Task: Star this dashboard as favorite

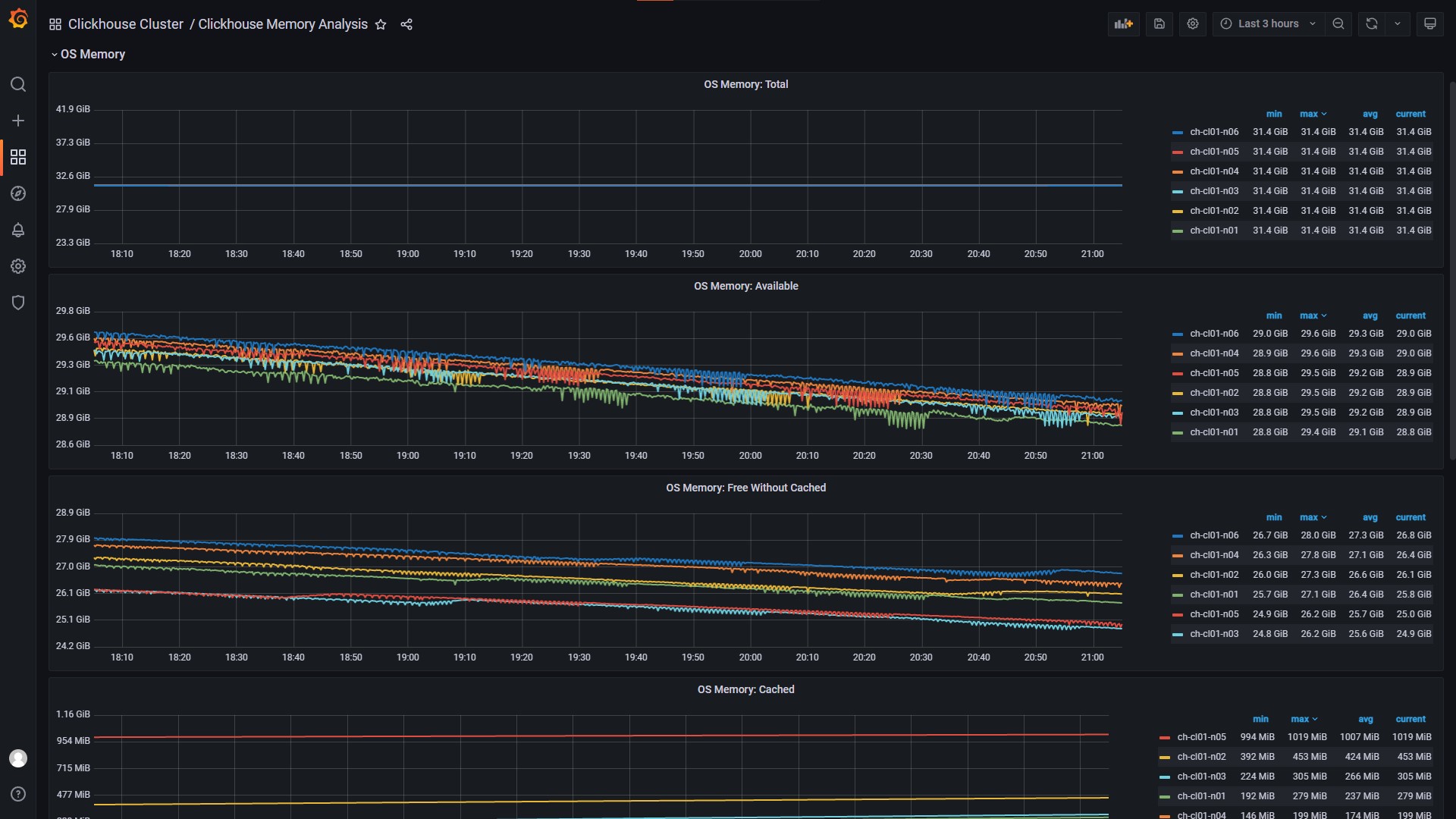Action: 381,24
